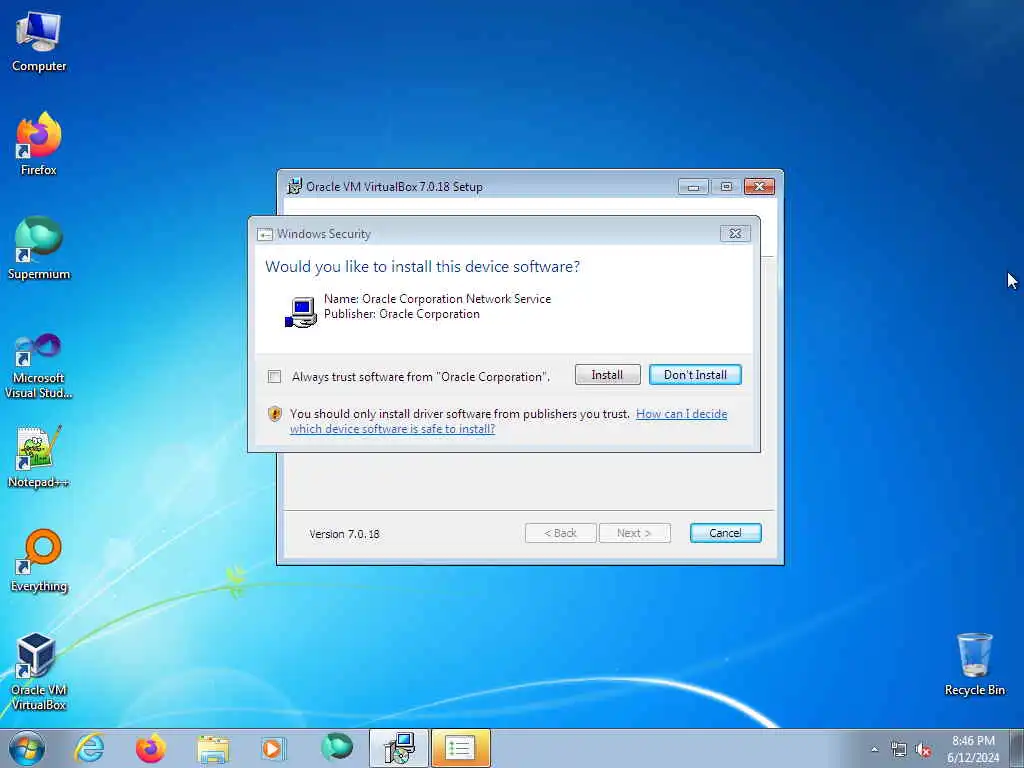Select the Microsoft Visual Studio desktop shortcut
The width and height of the screenshot is (1024, 768).
[39, 366]
